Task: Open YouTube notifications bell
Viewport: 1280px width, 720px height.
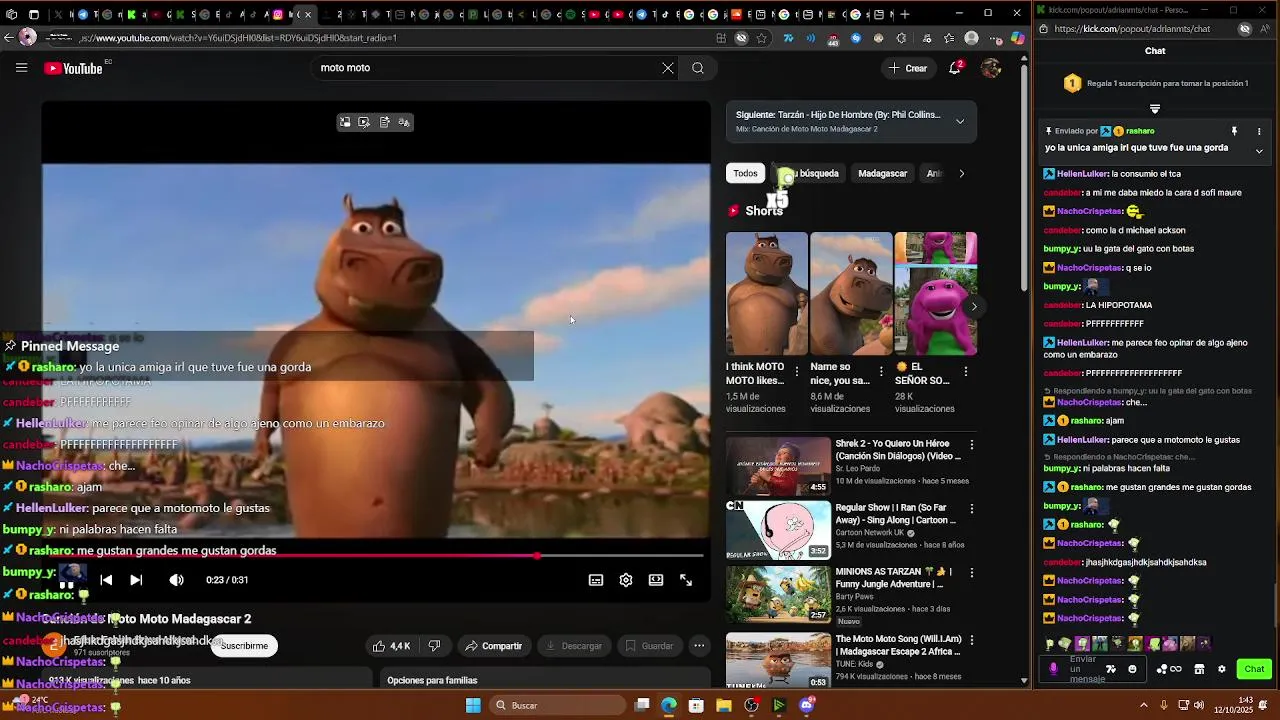Action: (x=955, y=68)
